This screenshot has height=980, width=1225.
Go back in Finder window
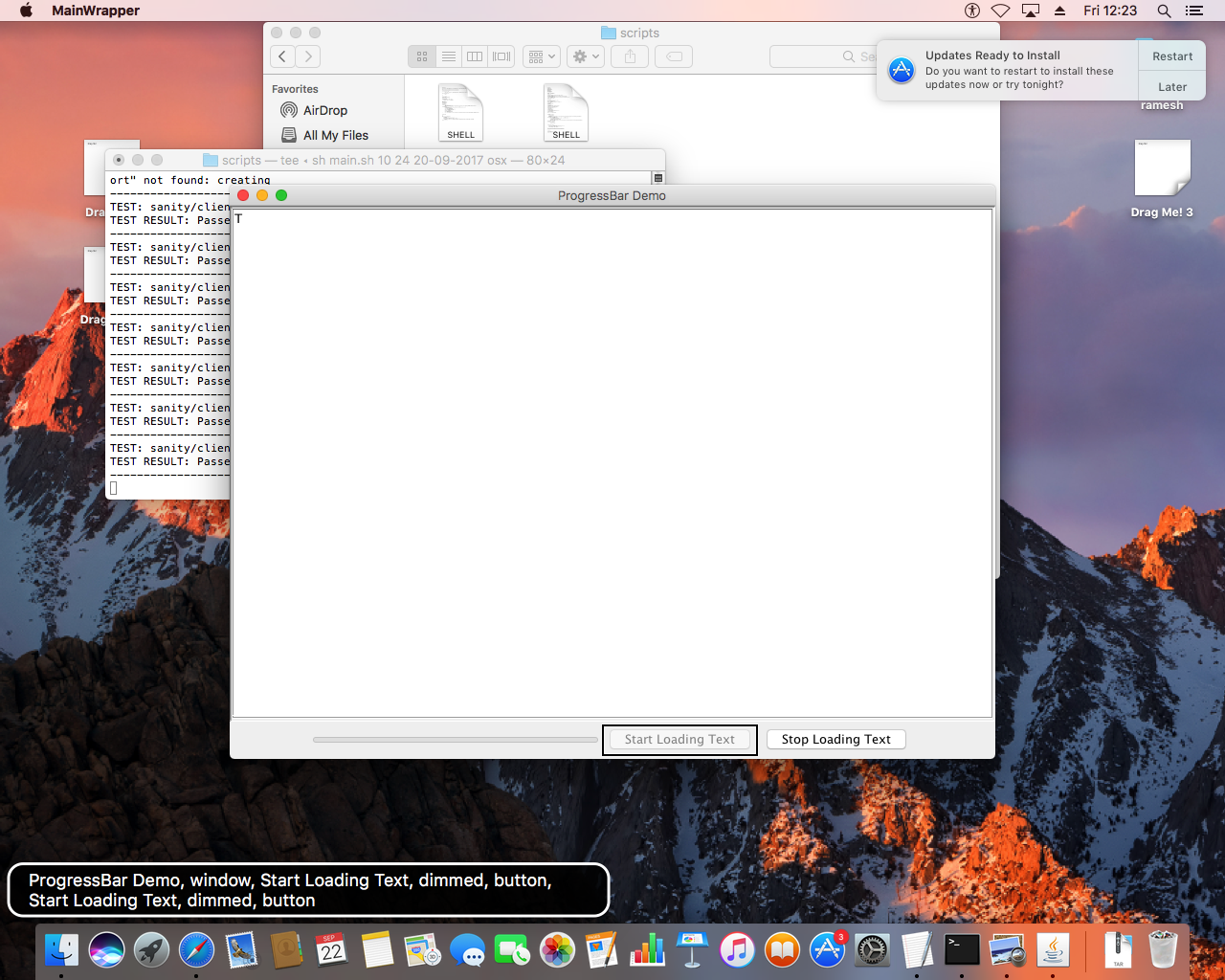coord(282,57)
